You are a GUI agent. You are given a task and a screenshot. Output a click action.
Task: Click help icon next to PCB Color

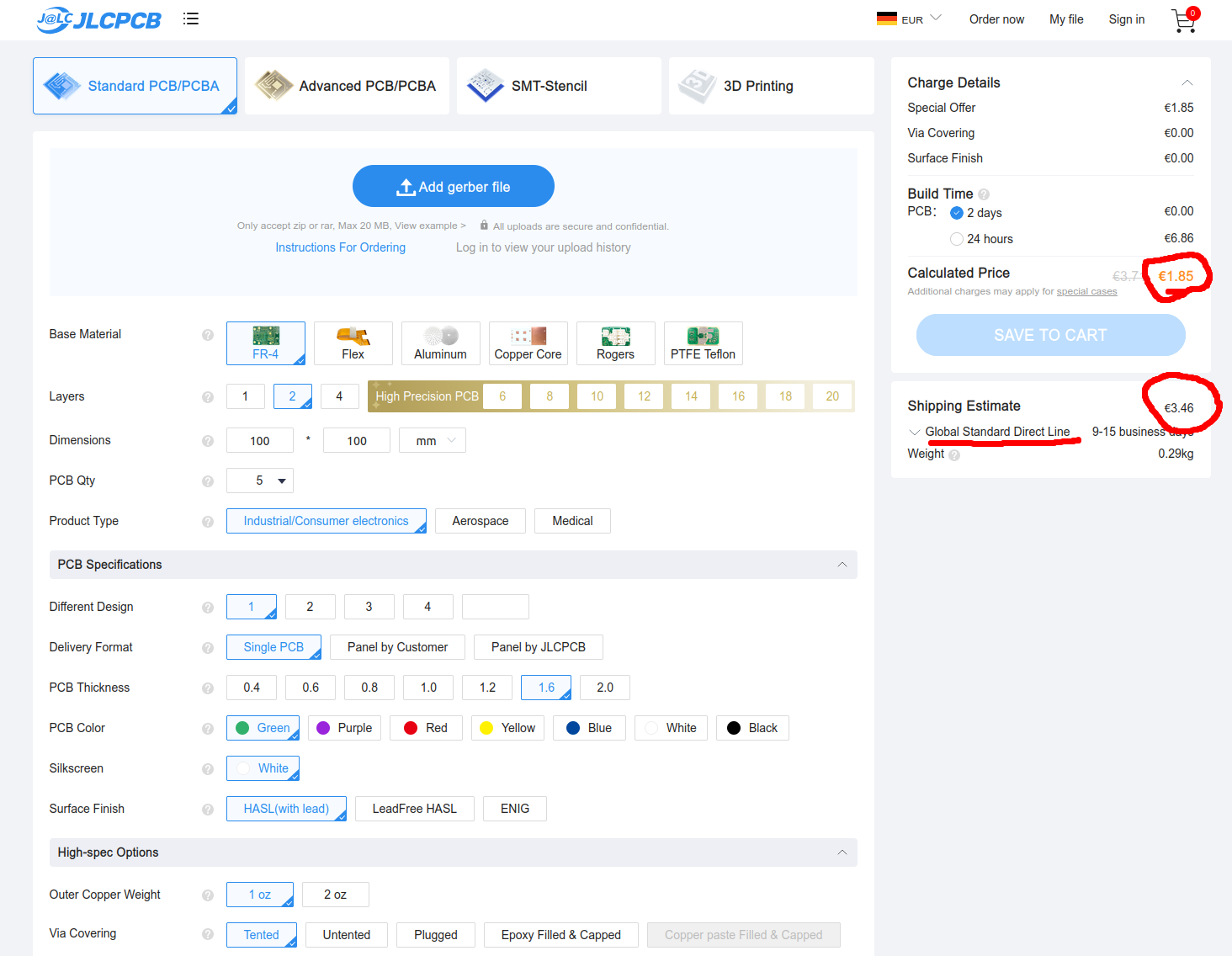[x=208, y=729]
